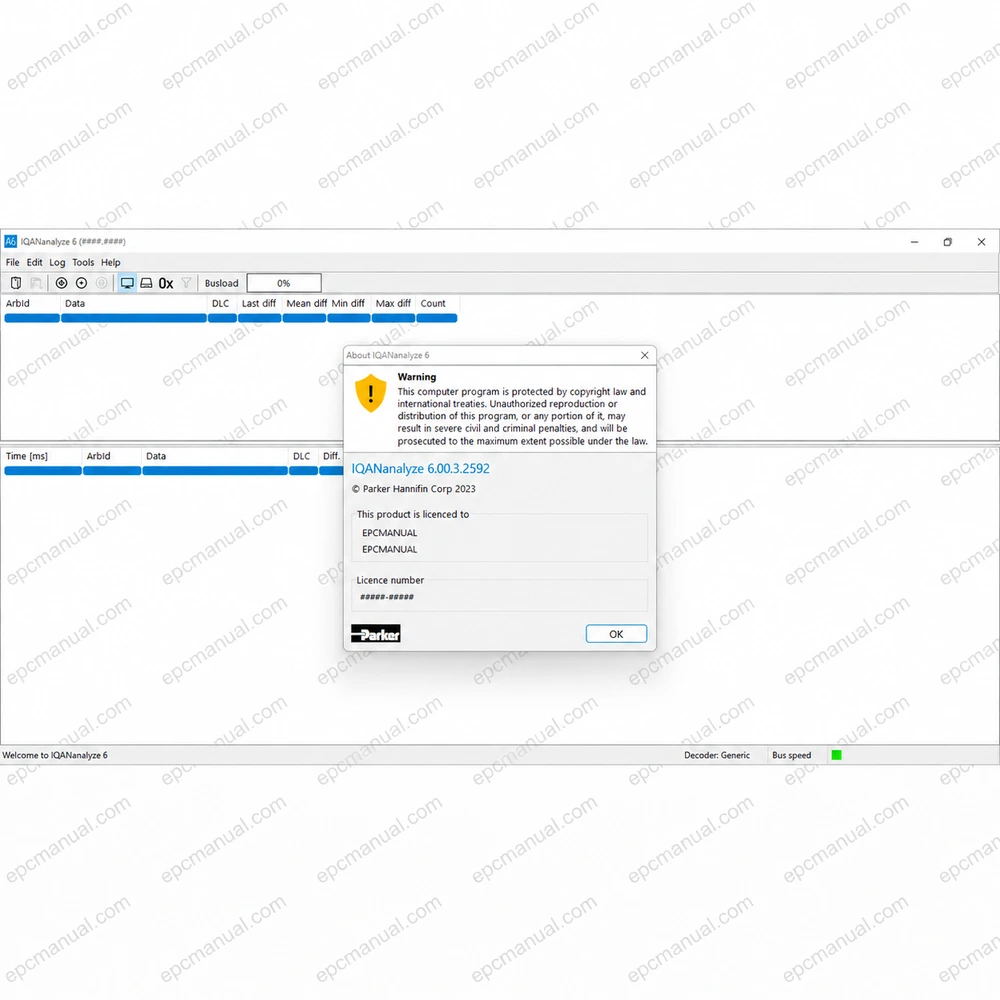Click the Min diff column header
This screenshot has width=1000, height=1000.
tap(349, 304)
